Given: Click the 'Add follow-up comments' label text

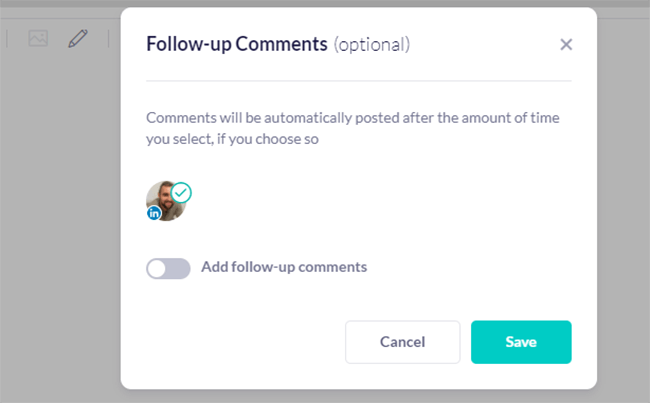Looking at the screenshot, I should click(284, 267).
